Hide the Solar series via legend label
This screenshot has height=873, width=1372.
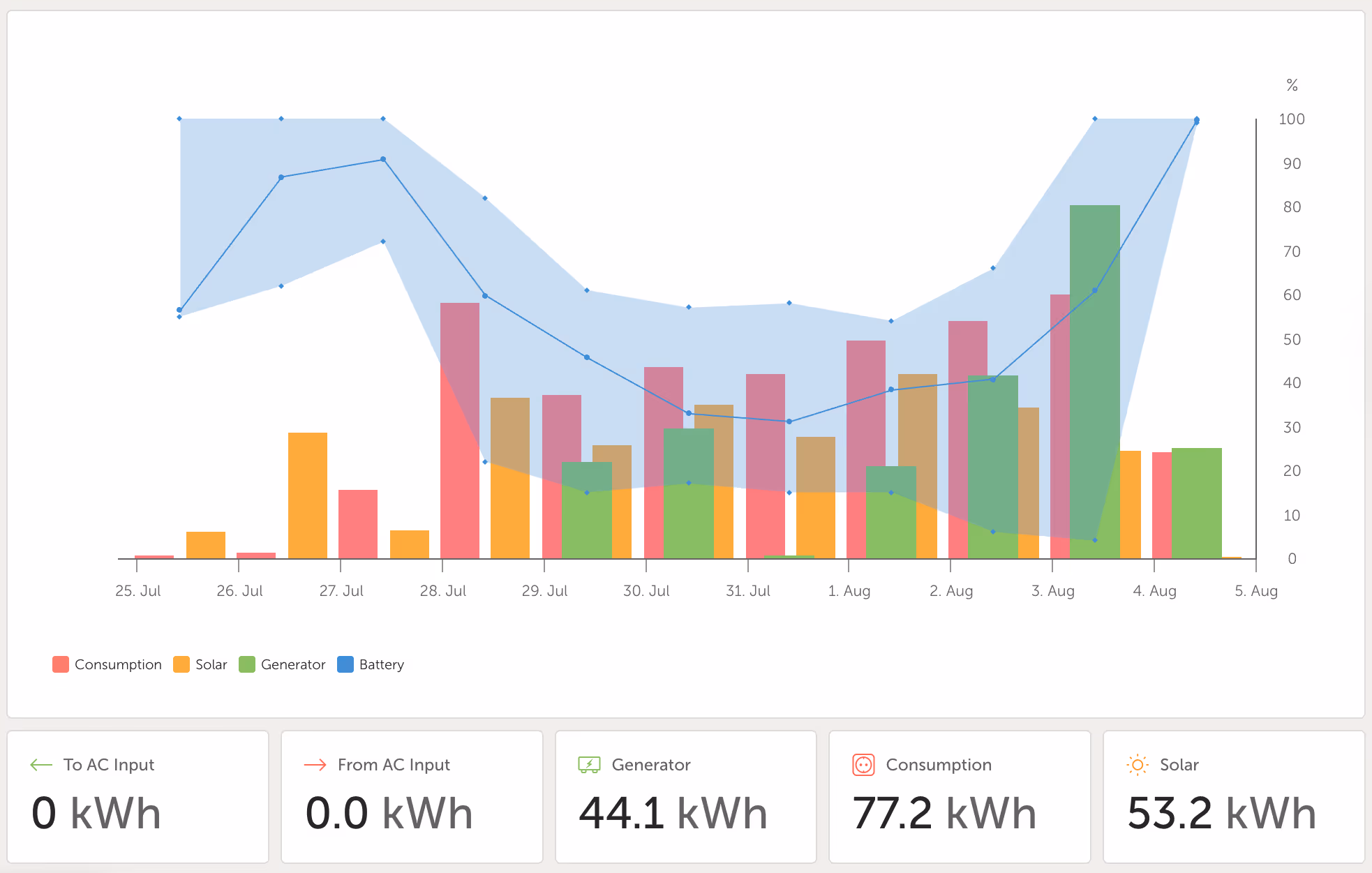tap(211, 664)
